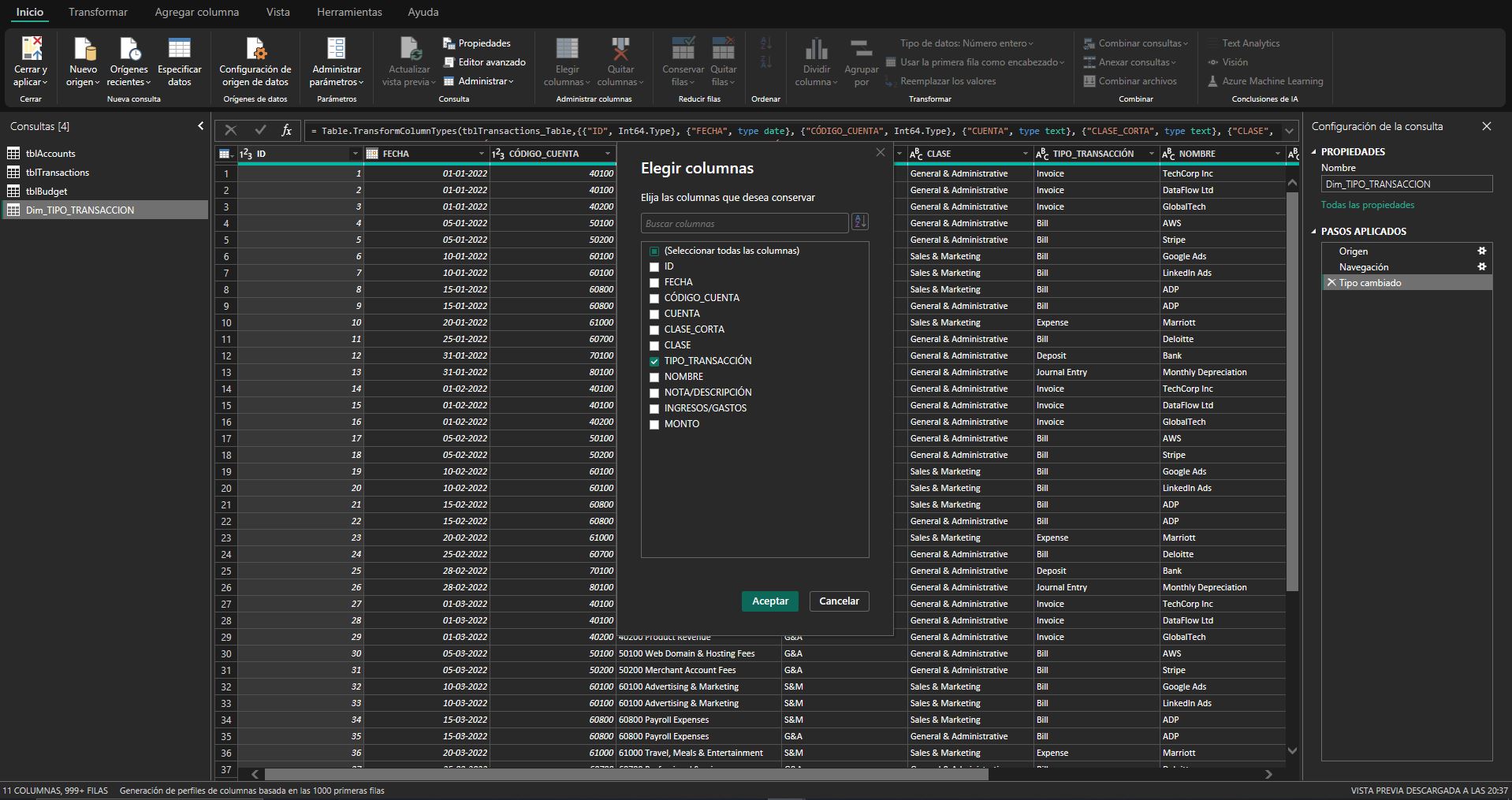
Task: Click Aceptar in Elegir columnas dialog
Action: 770,601
